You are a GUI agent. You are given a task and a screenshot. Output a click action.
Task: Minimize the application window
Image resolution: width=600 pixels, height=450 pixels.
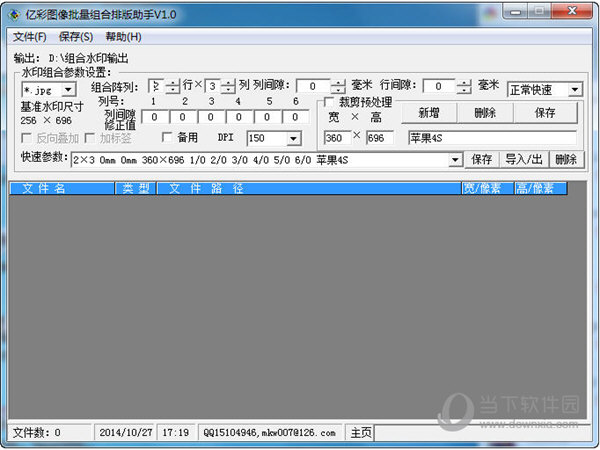515,11
